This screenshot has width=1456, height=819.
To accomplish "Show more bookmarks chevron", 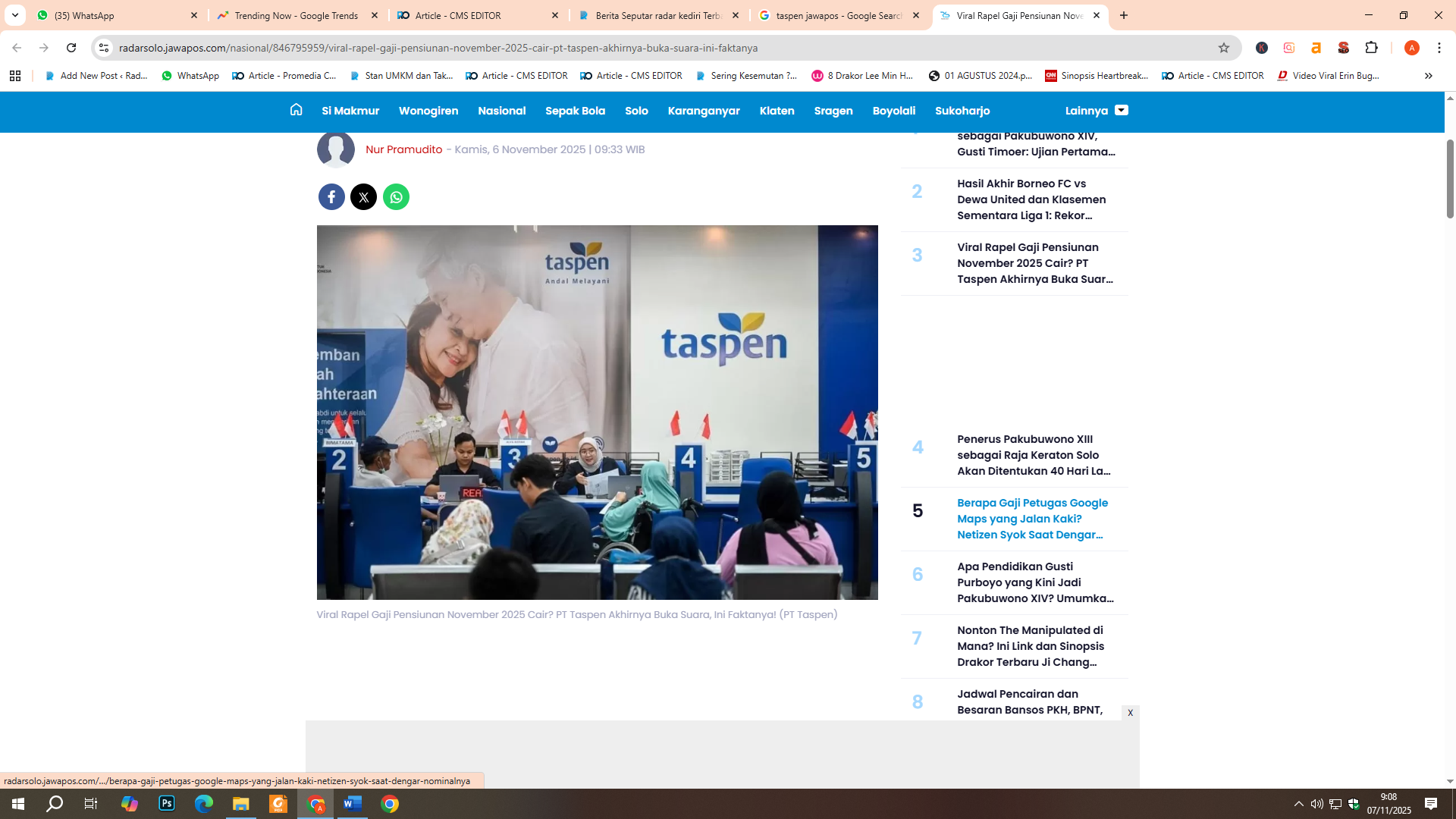I will point(1429,76).
